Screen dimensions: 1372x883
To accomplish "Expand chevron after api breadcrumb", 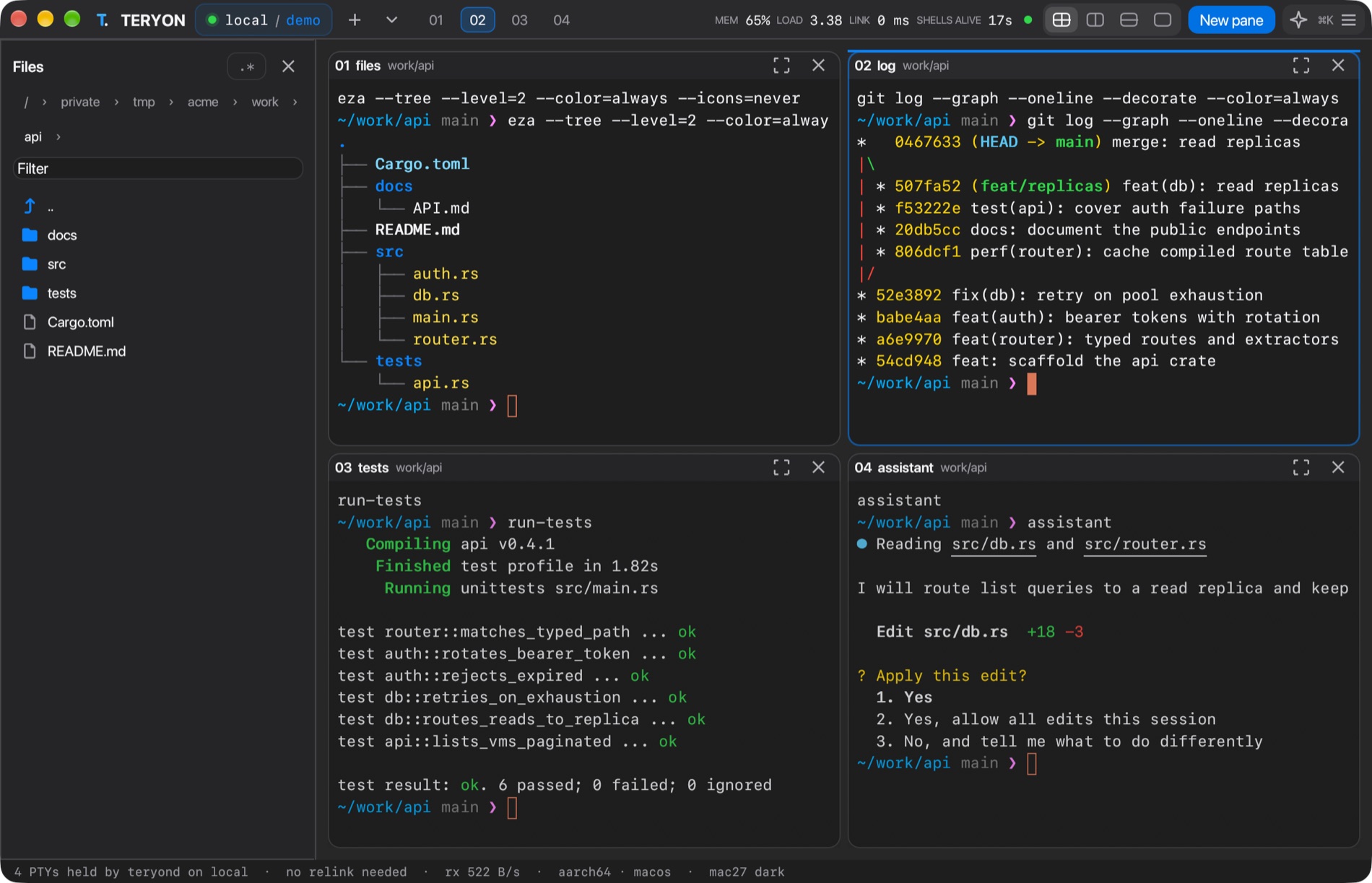I will point(58,136).
